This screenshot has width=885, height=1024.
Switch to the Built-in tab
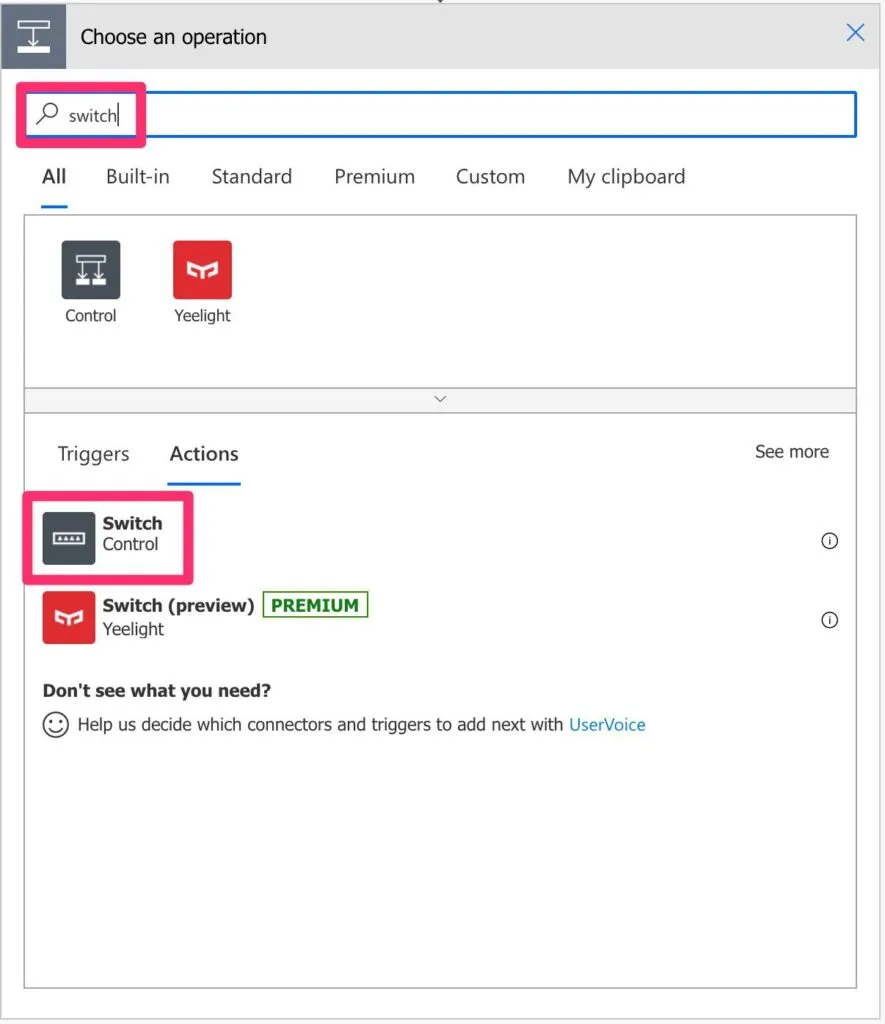click(x=138, y=177)
